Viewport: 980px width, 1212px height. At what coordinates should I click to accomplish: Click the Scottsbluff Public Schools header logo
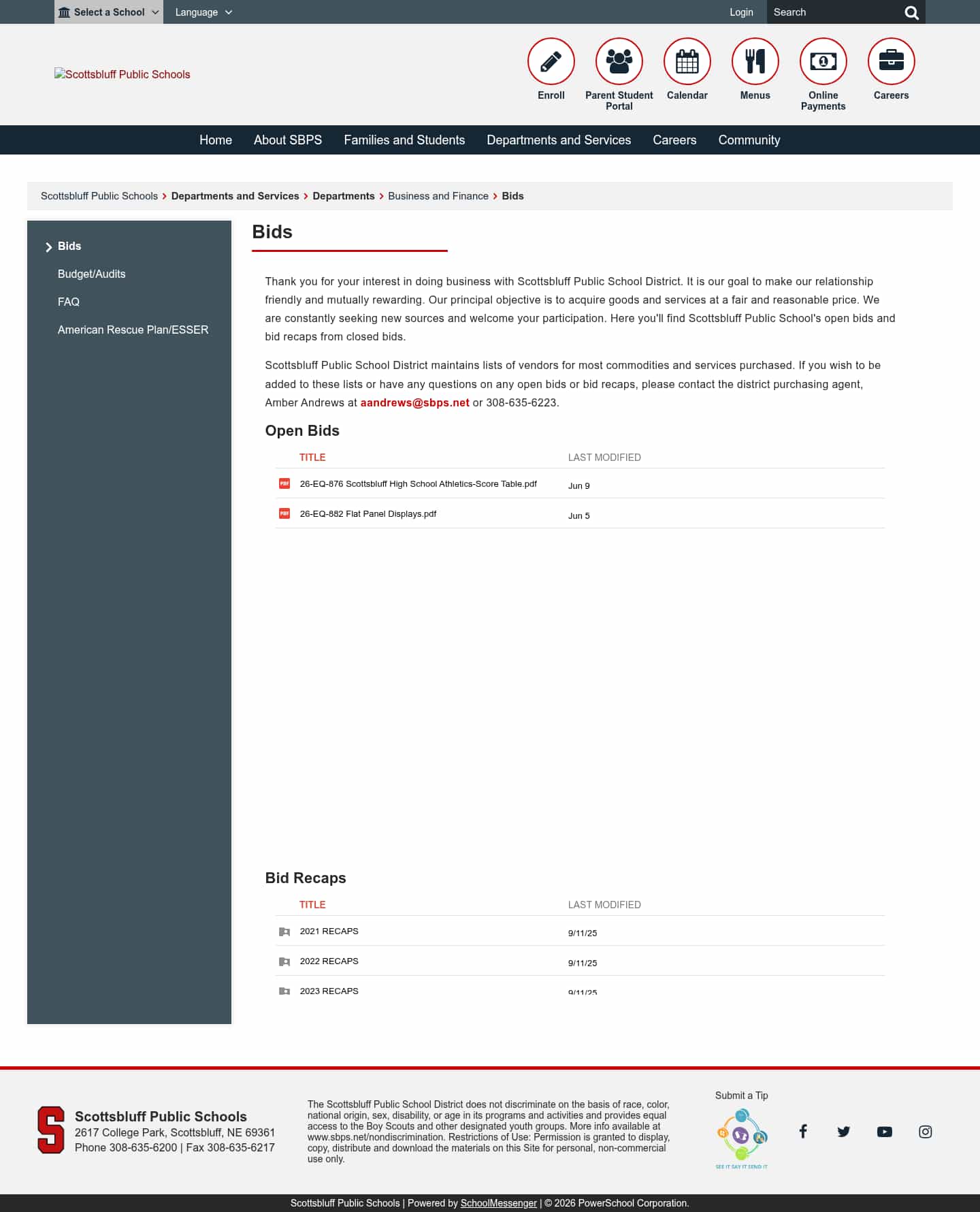click(x=122, y=74)
